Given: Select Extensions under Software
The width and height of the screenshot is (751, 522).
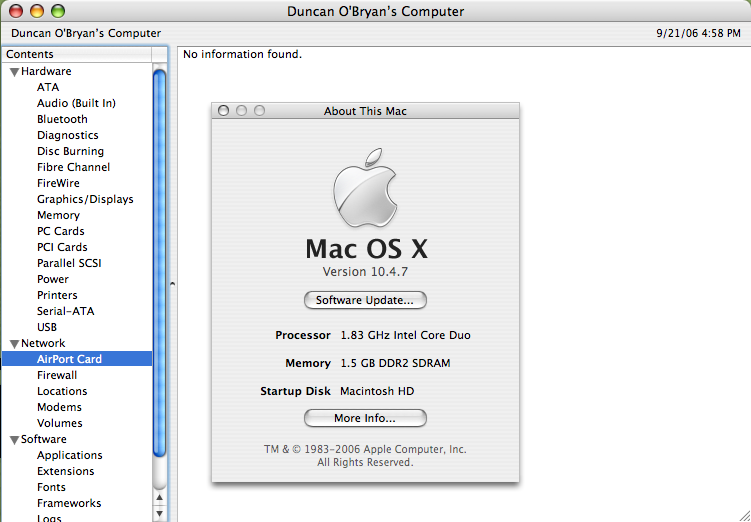Looking at the screenshot, I should coord(66,471).
